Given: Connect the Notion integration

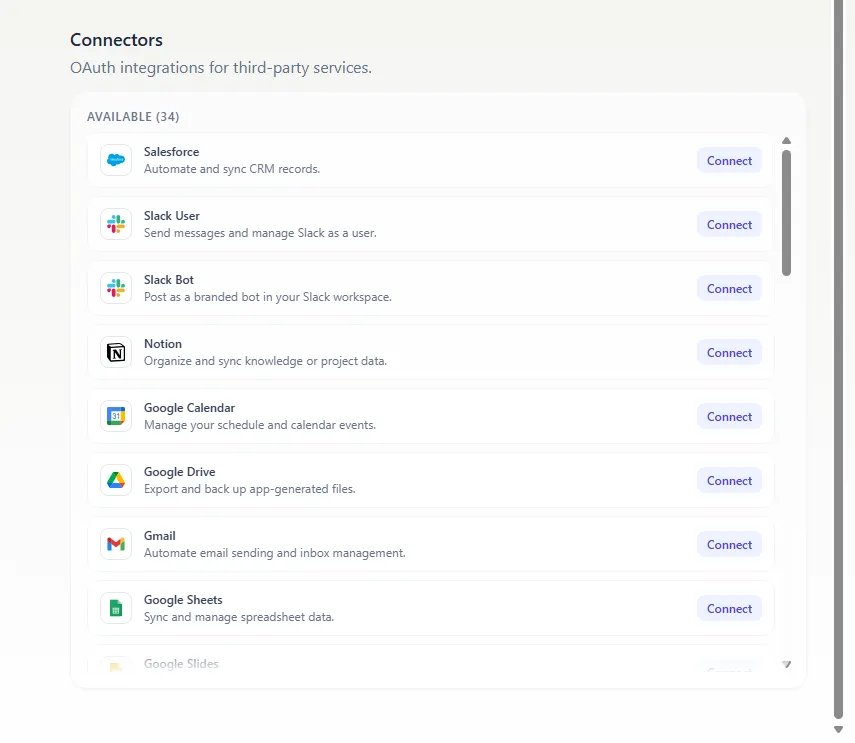Looking at the screenshot, I should [x=729, y=352].
